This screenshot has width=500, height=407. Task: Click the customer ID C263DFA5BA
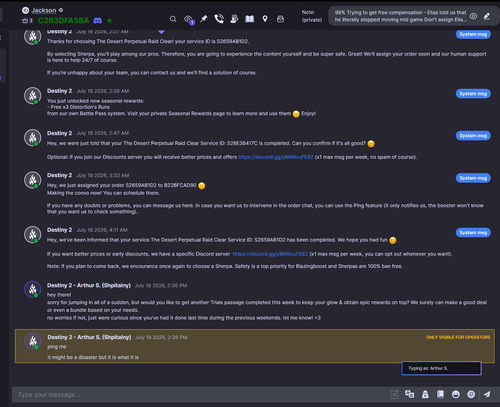(x=63, y=21)
